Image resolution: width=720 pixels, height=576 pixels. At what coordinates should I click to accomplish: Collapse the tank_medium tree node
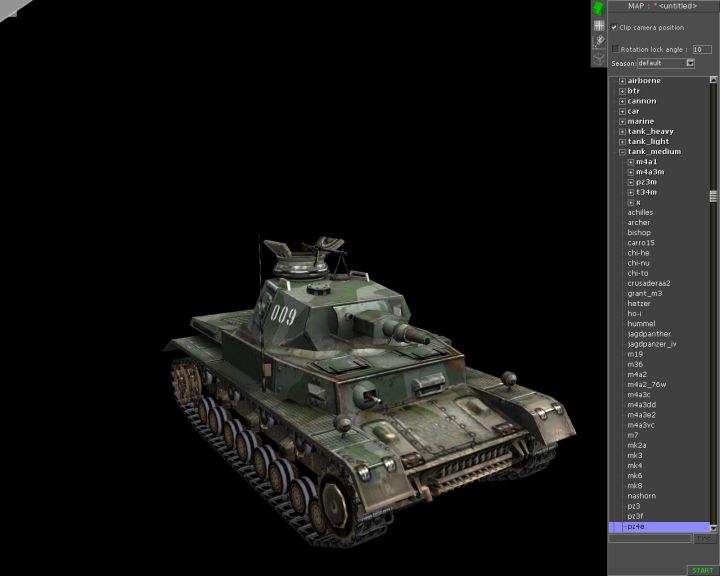[x=622, y=152]
